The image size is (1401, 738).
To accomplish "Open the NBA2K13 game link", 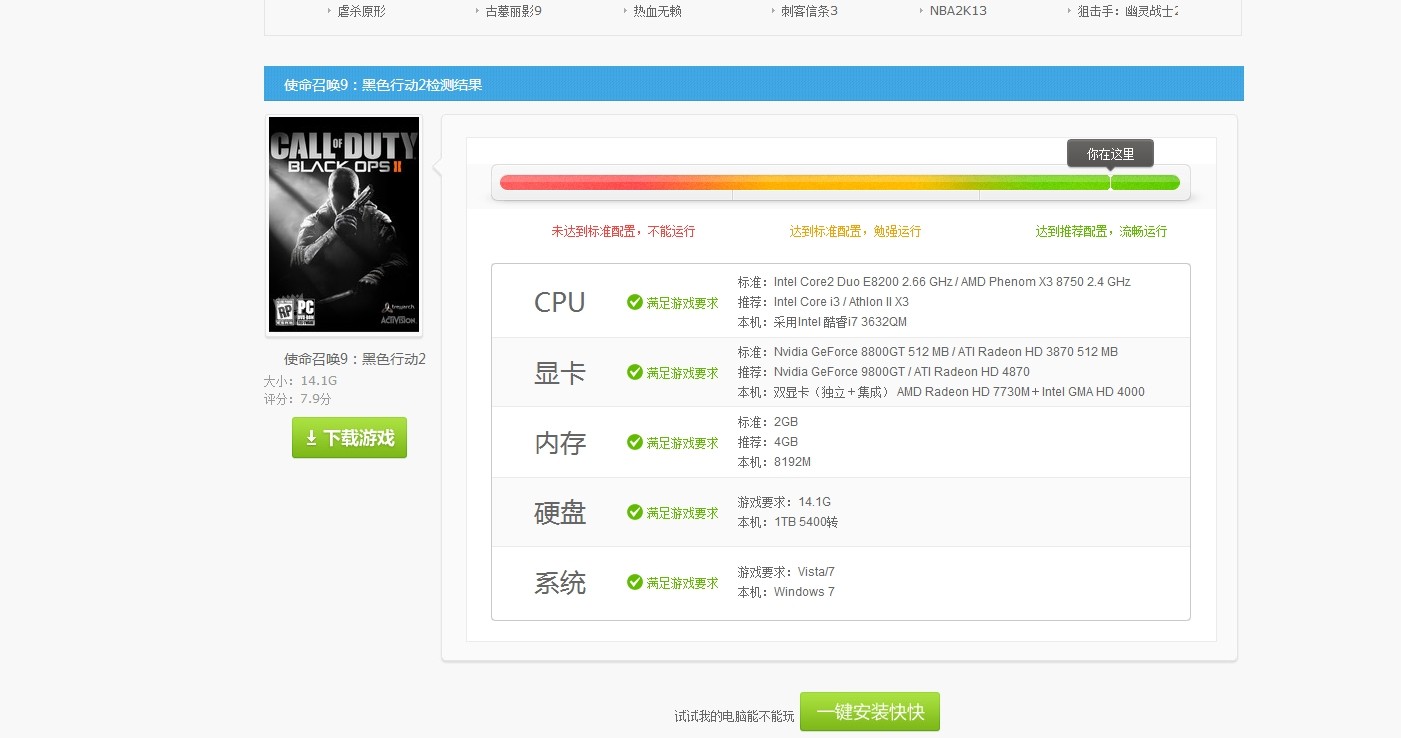I will pos(951,11).
